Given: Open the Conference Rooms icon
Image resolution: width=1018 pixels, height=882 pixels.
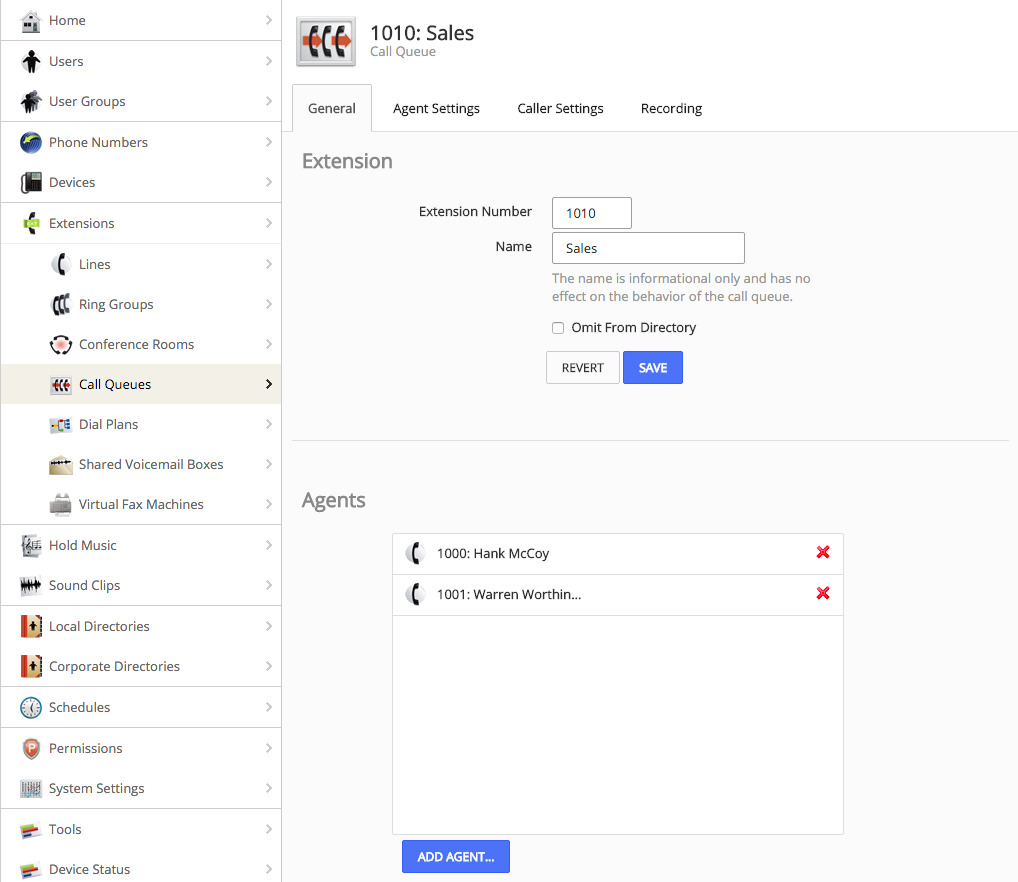Looking at the screenshot, I should 60,343.
